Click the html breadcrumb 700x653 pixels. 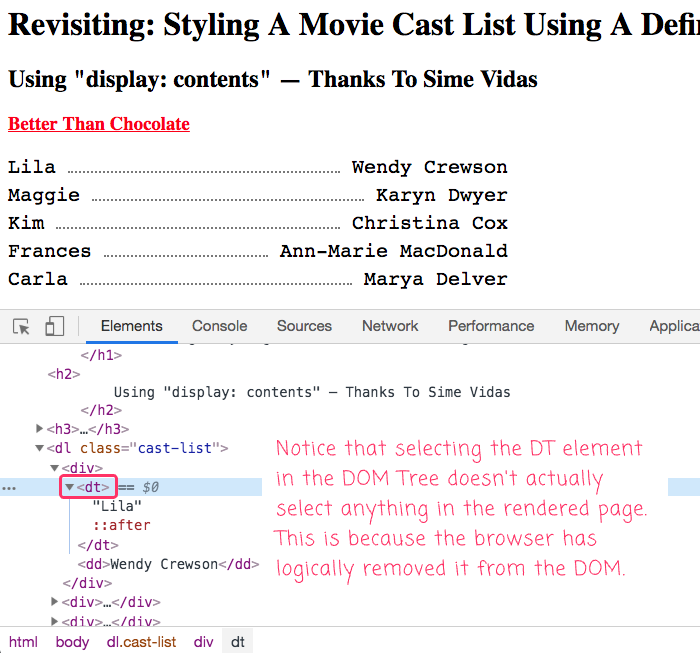(x=23, y=642)
